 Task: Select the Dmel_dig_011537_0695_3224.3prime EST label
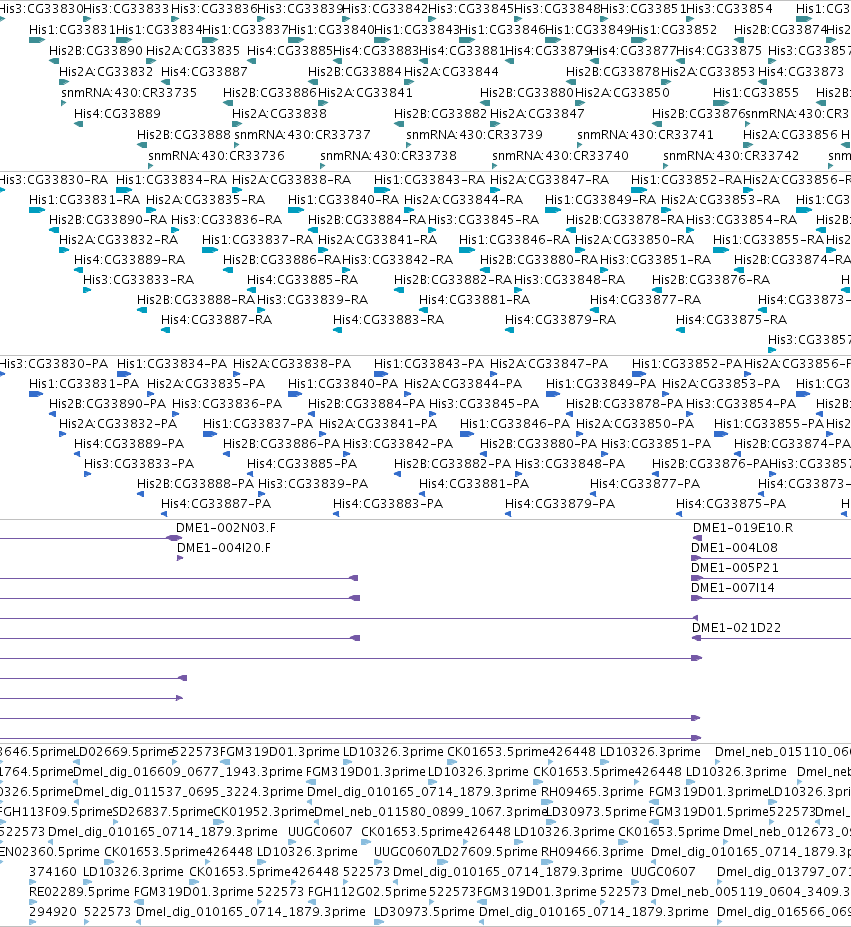point(189,792)
